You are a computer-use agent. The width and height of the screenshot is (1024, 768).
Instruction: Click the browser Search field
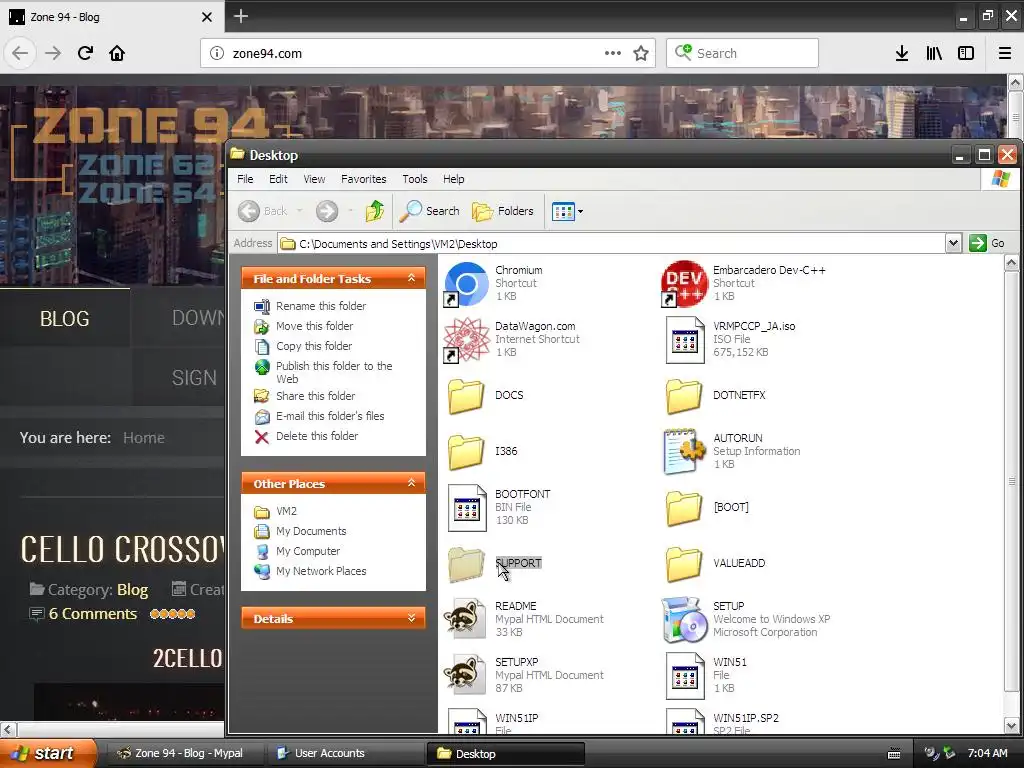tap(743, 53)
